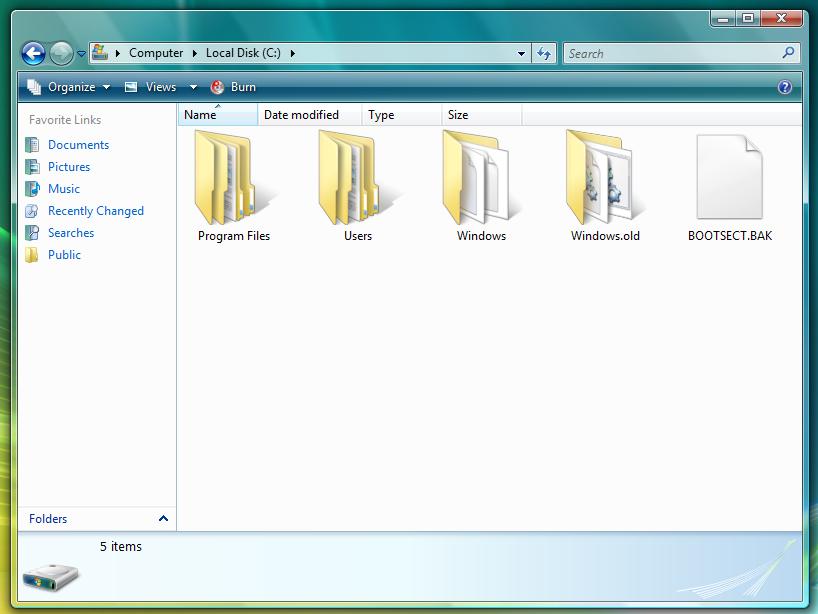Open the recent pages dropdown arrow

(81, 53)
